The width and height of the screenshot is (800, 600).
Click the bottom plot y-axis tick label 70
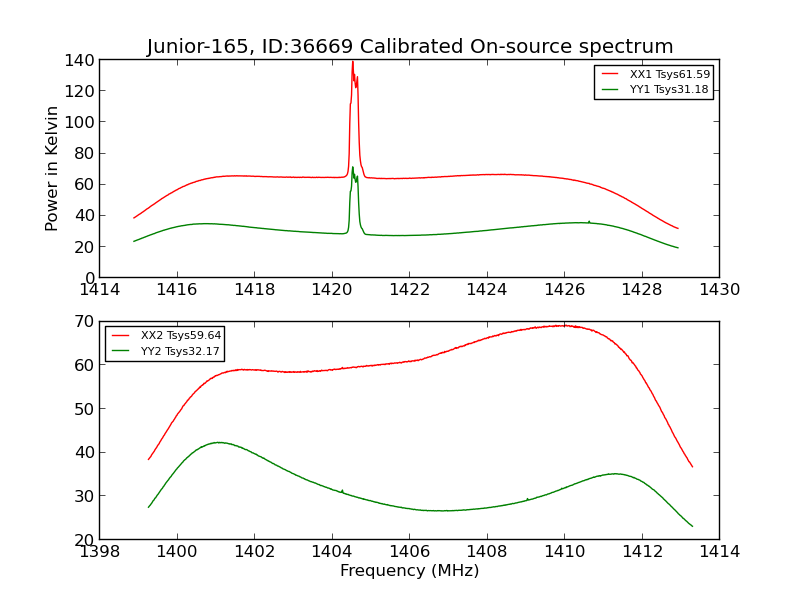pyautogui.click(x=84, y=321)
